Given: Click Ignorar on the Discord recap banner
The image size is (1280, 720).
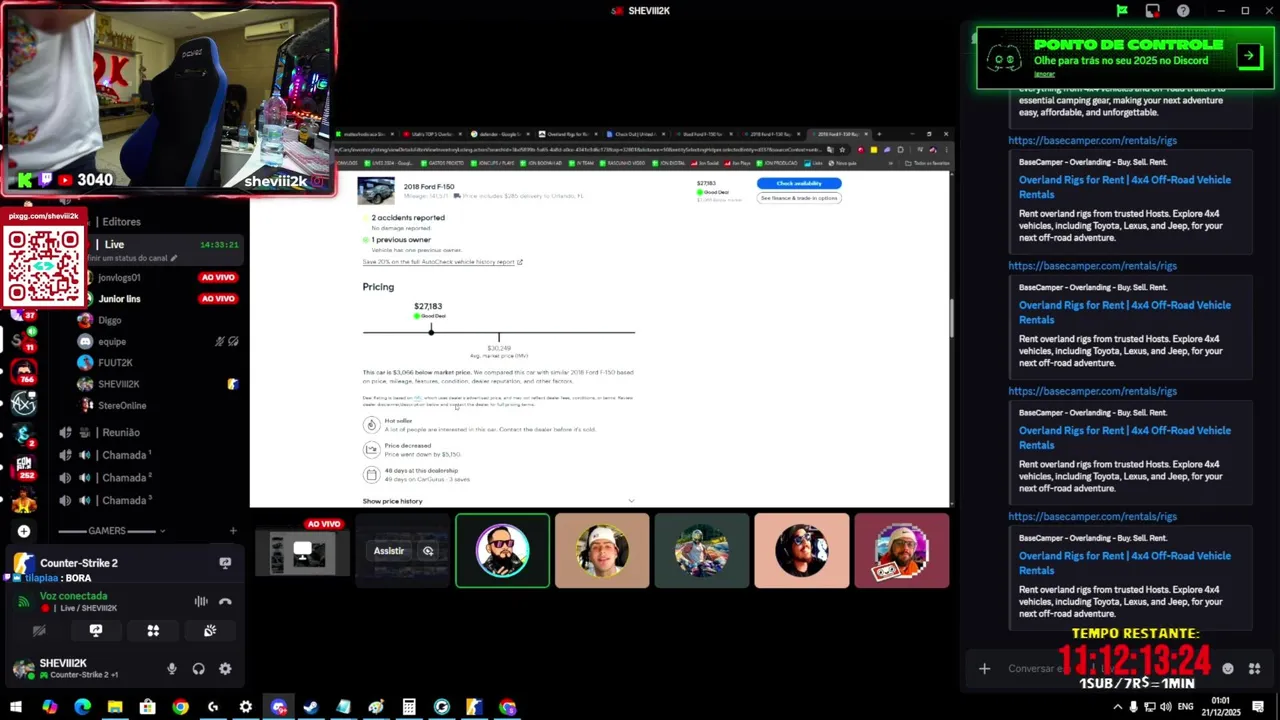Looking at the screenshot, I should pos(1044,75).
